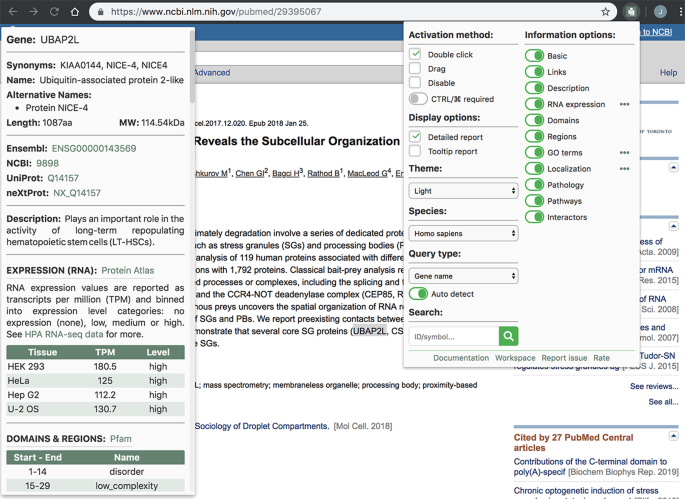The image size is (685, 499).
Task: Open the Pfam link
Action: point(121,439)
